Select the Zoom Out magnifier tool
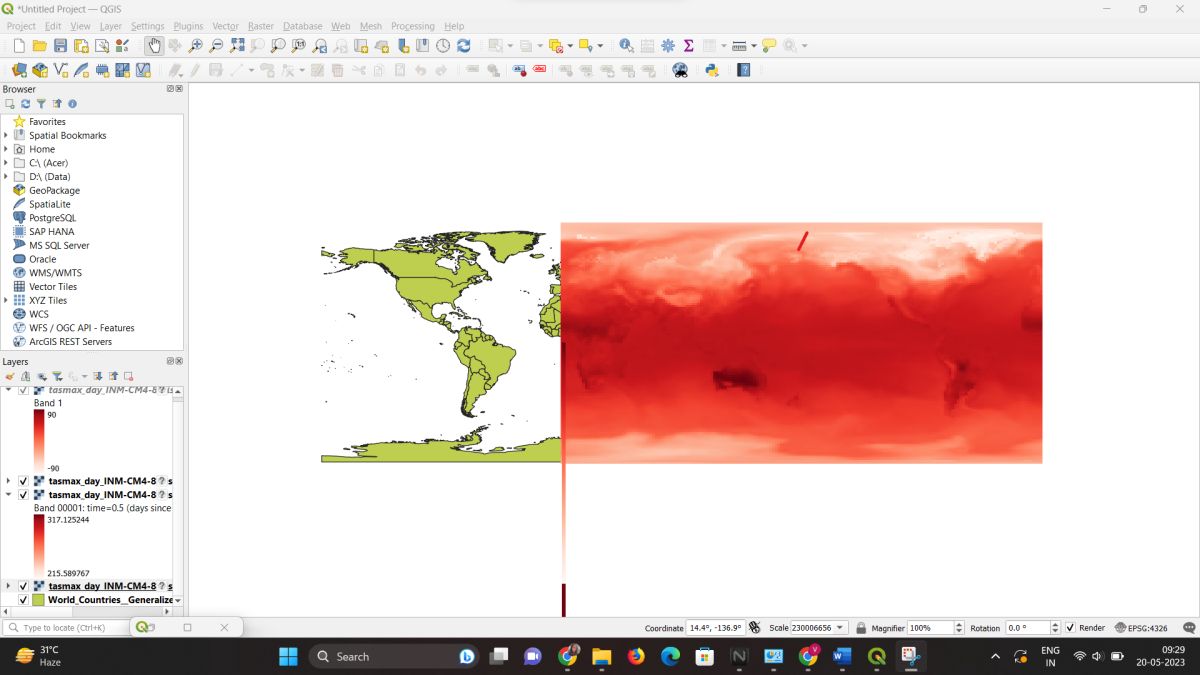1200x675 pixels. click(215, 46)
